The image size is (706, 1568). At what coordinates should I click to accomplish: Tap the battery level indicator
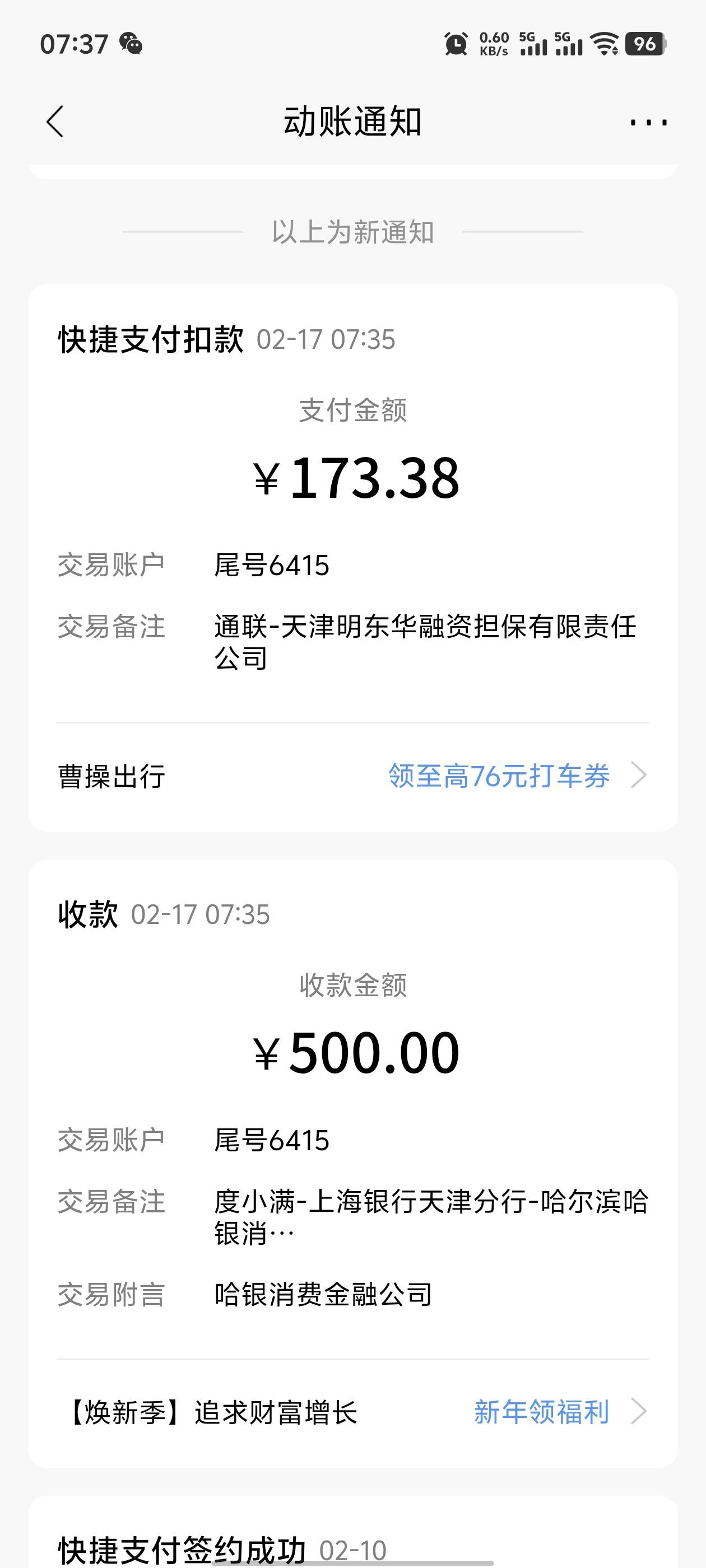[645, 44]
